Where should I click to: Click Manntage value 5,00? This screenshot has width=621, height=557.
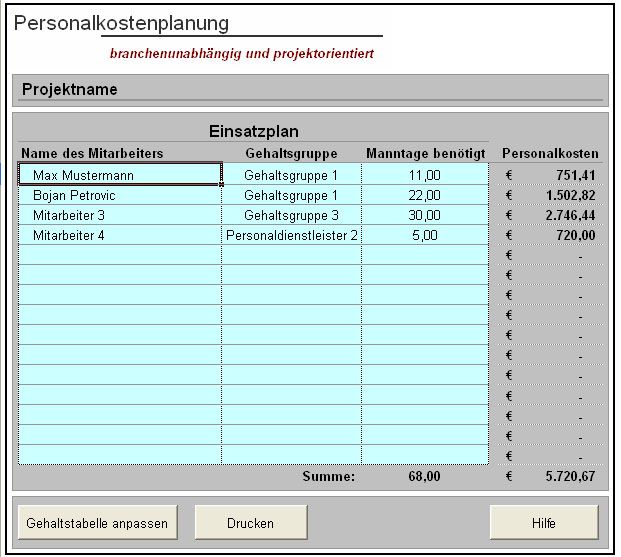click(425, 235)
